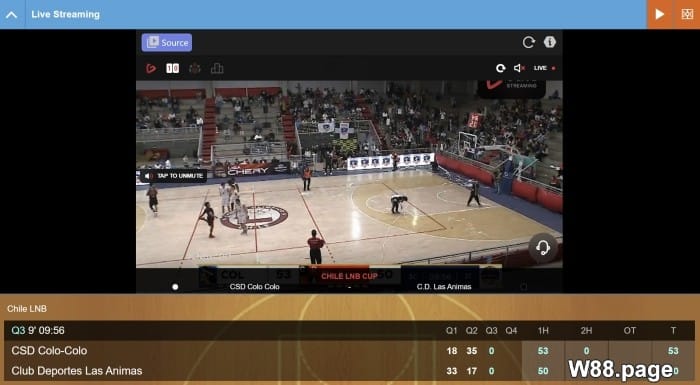Click Colo-Colo's Q1 score 18
Image resolution: width=700 pixels, height=385 pixels.
[452, 351]
